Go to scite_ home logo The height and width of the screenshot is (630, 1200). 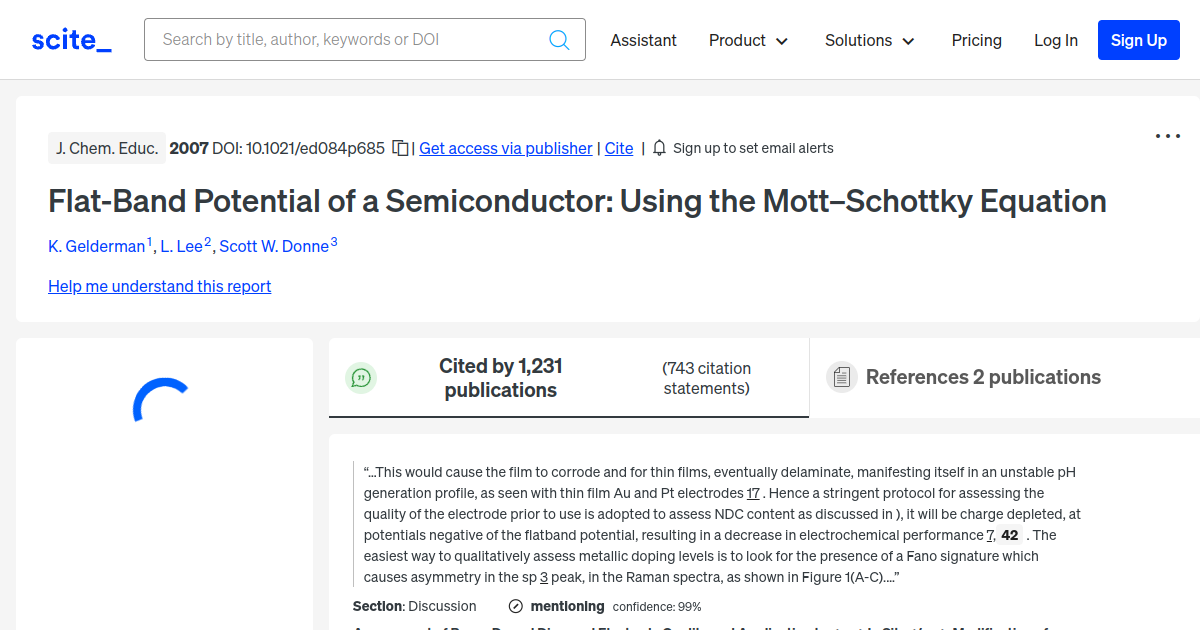click(71, 40)
